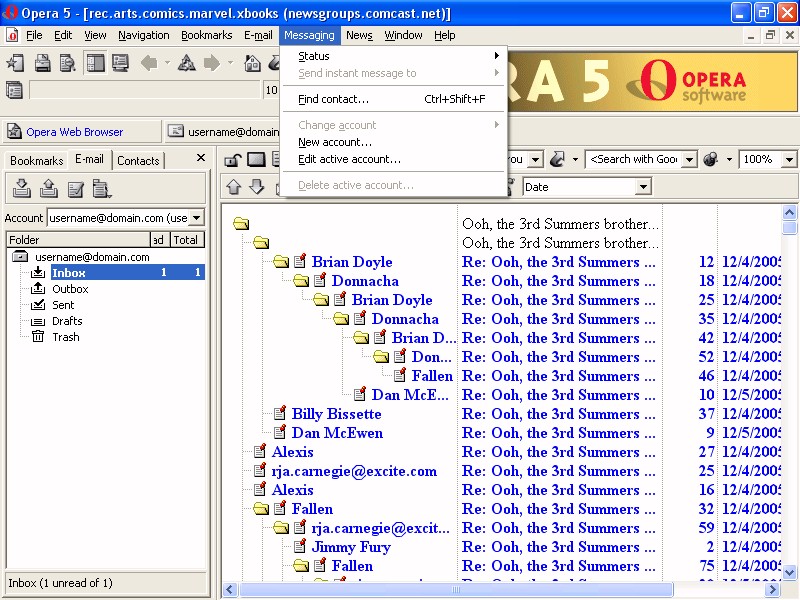The height and width of the screenshot is (600, 800).
Task: Open the Bookmarks menu
Action: (x=207, y=35)
